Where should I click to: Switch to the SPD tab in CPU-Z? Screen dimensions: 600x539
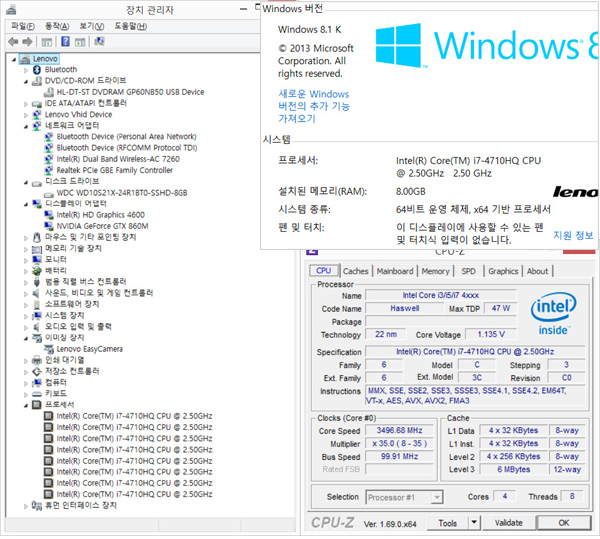(468, 272)
